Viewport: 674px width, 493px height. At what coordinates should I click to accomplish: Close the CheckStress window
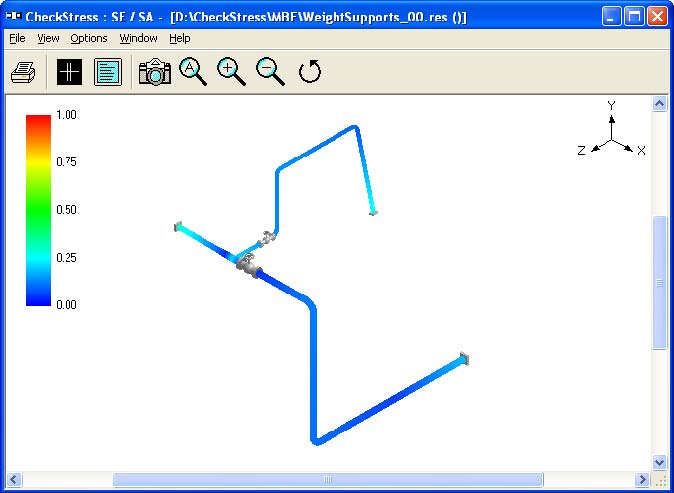coord(657,16)
